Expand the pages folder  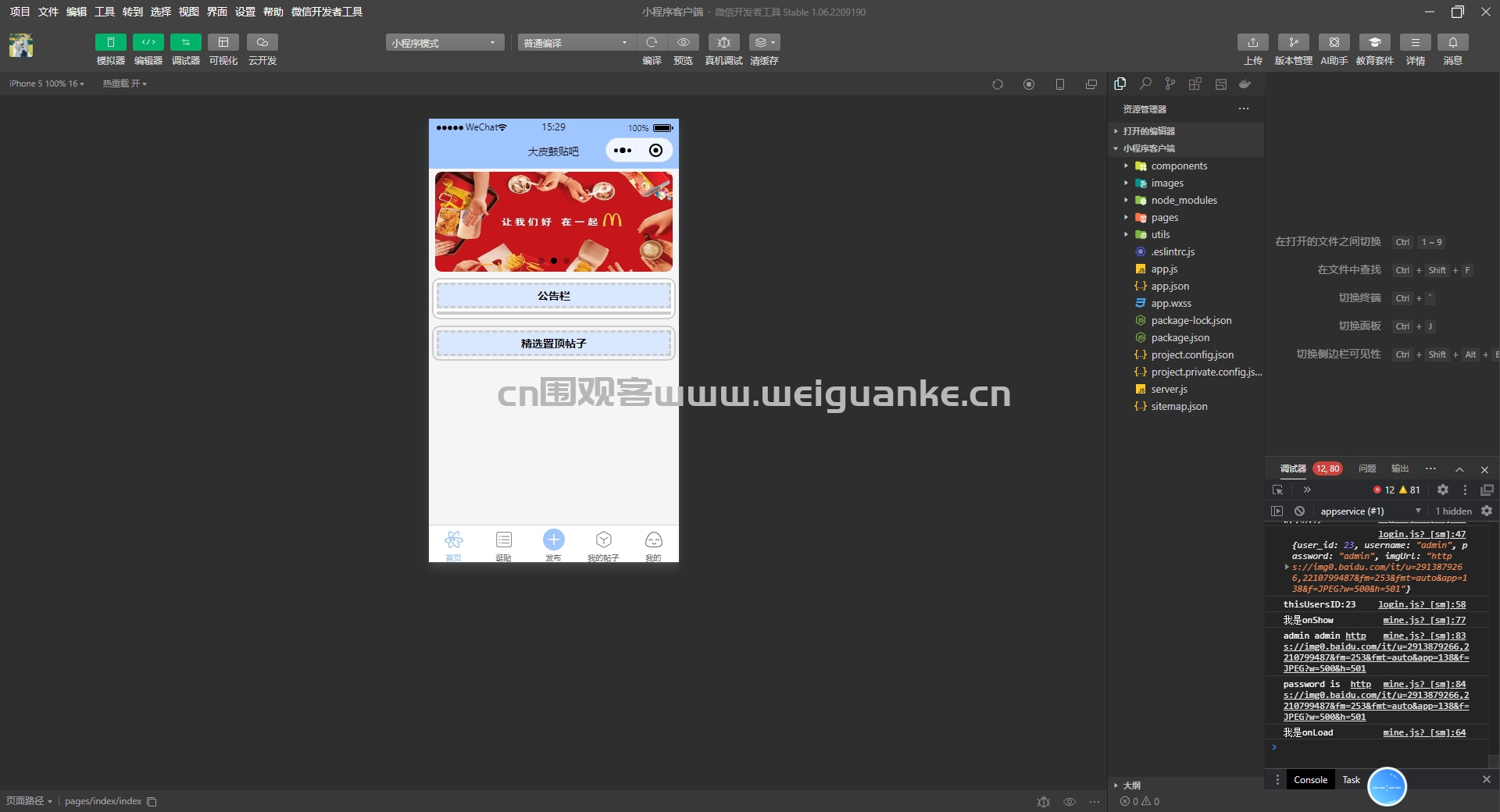(x=1186, y=217)
